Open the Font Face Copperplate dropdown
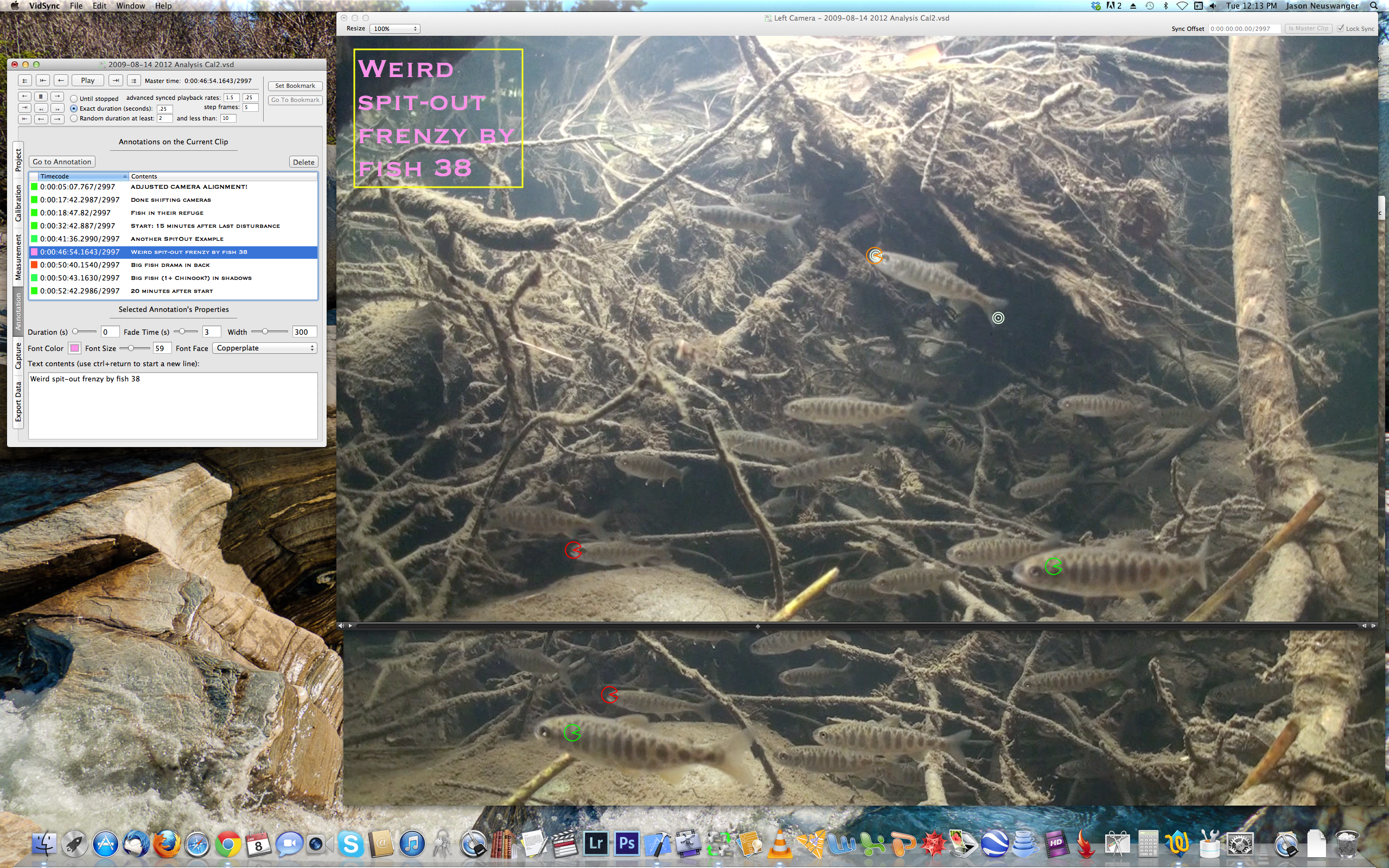Screen dimensions: 1389x868 pos(265,348)
